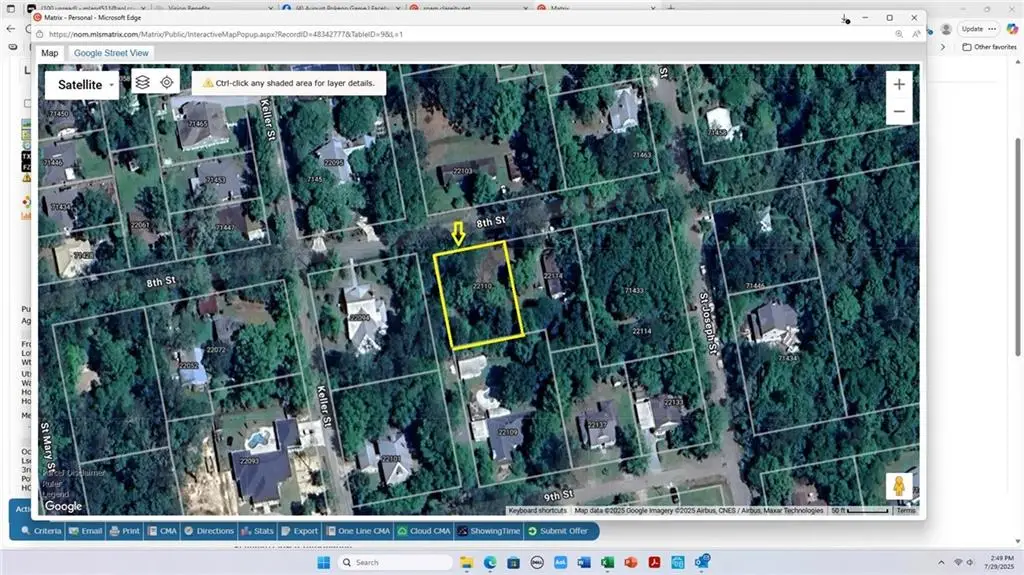Open the Dell icon in taskbar

(537, 562)
